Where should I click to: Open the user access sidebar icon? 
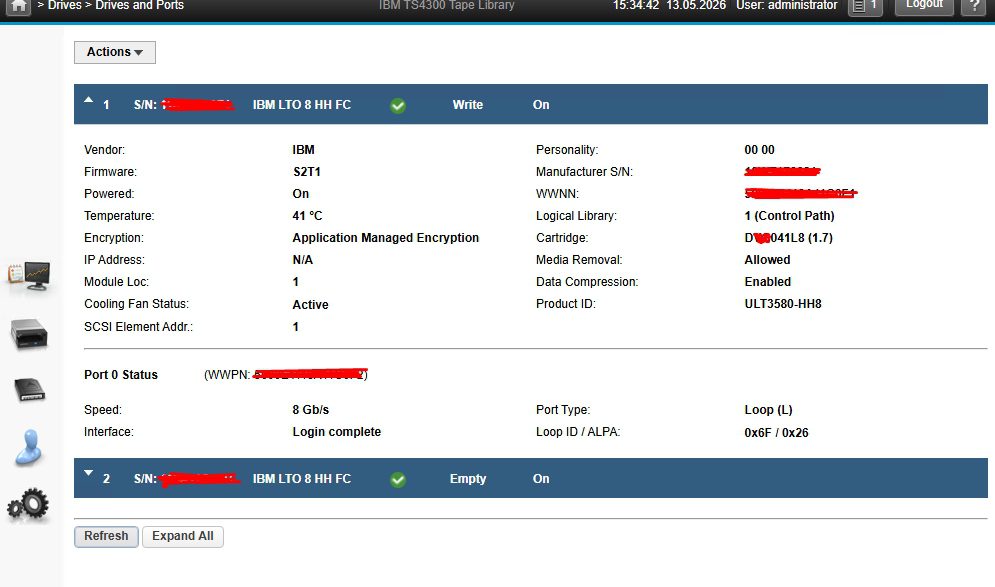point(29,447)
